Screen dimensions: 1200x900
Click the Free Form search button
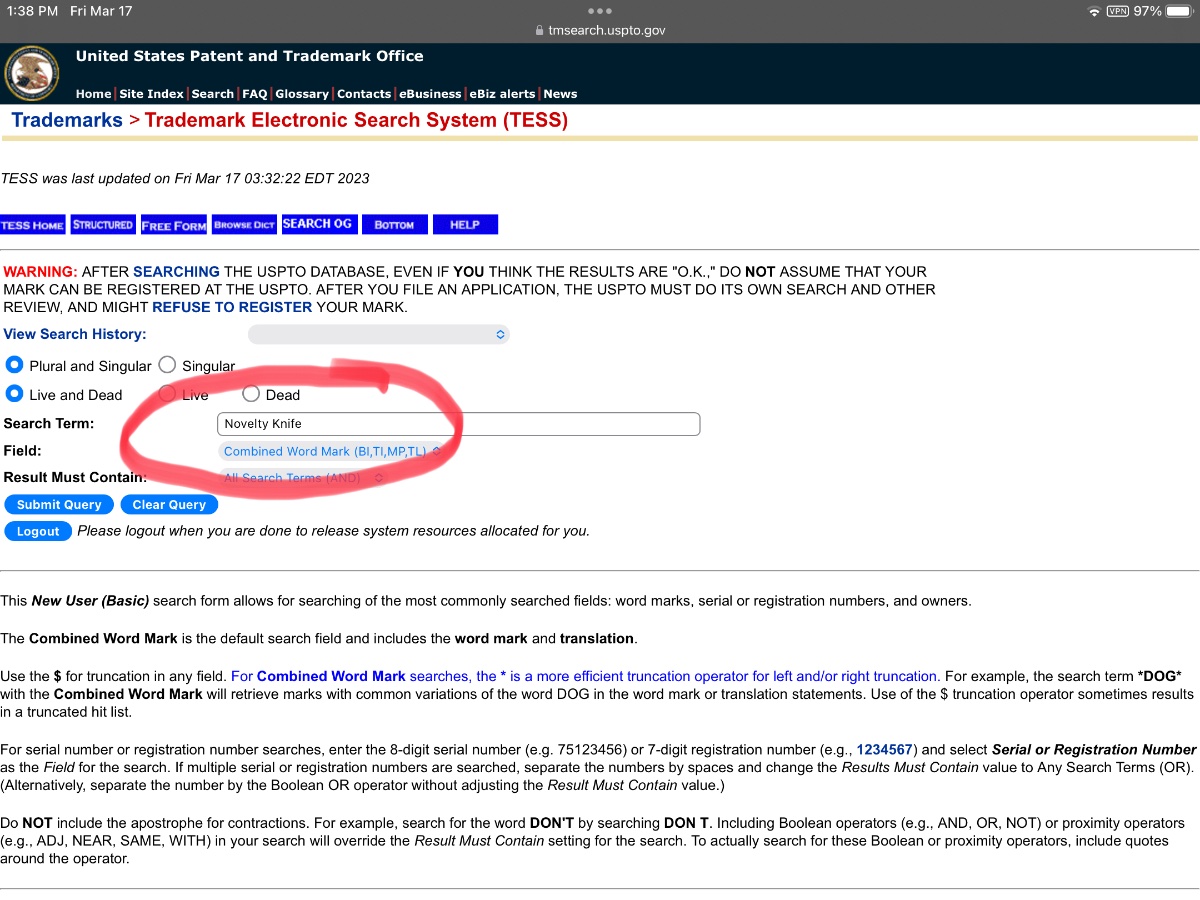(x=174, y=225)
